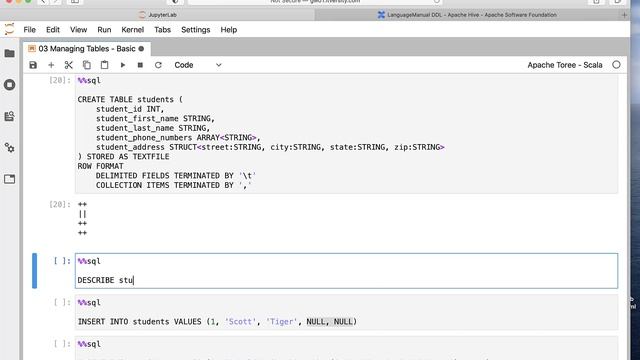Copy the selected cell
Image resolution: width=640 pixels, height=360 pixels.
[87, 65]
